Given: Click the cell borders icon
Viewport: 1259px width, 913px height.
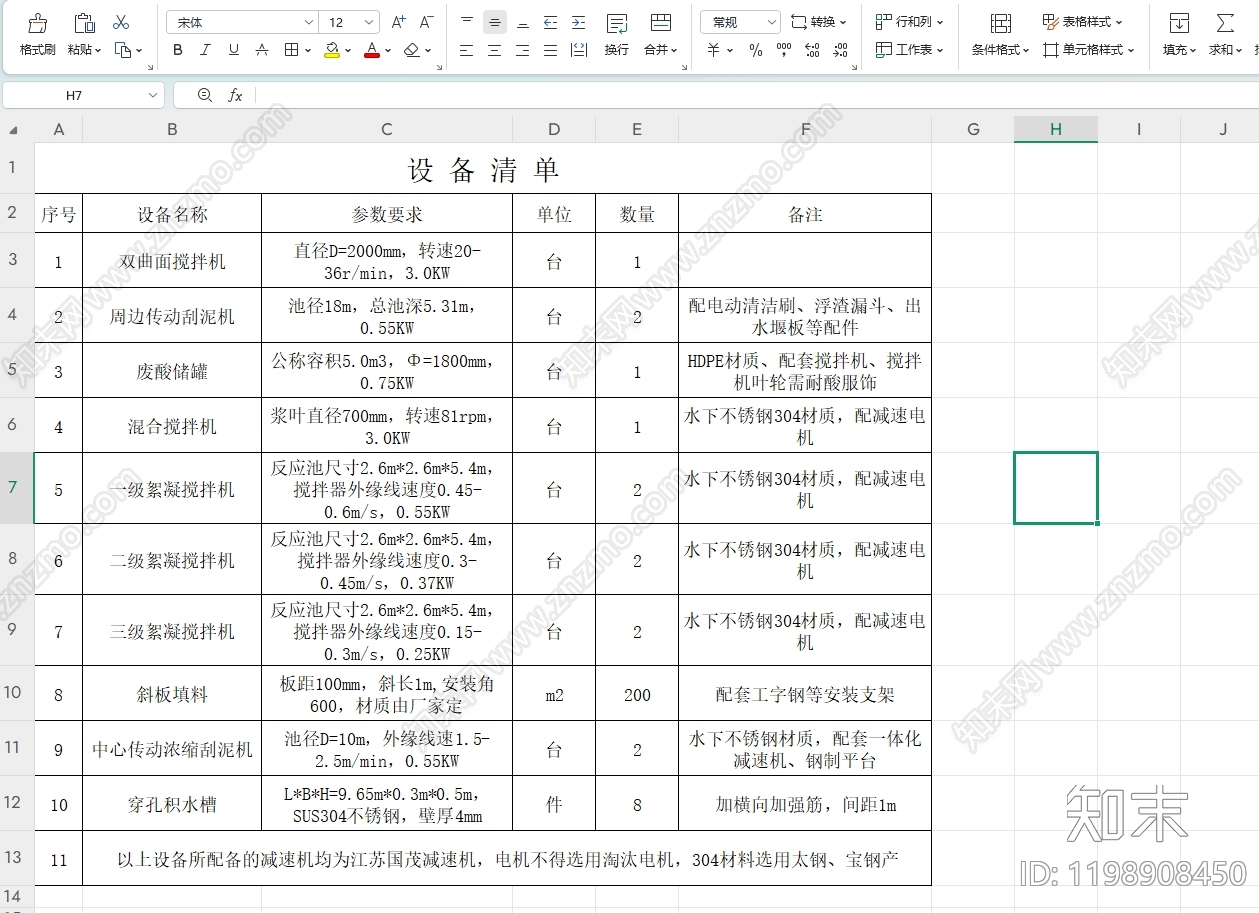Looking at the screenshot, I should click(291, 50).
